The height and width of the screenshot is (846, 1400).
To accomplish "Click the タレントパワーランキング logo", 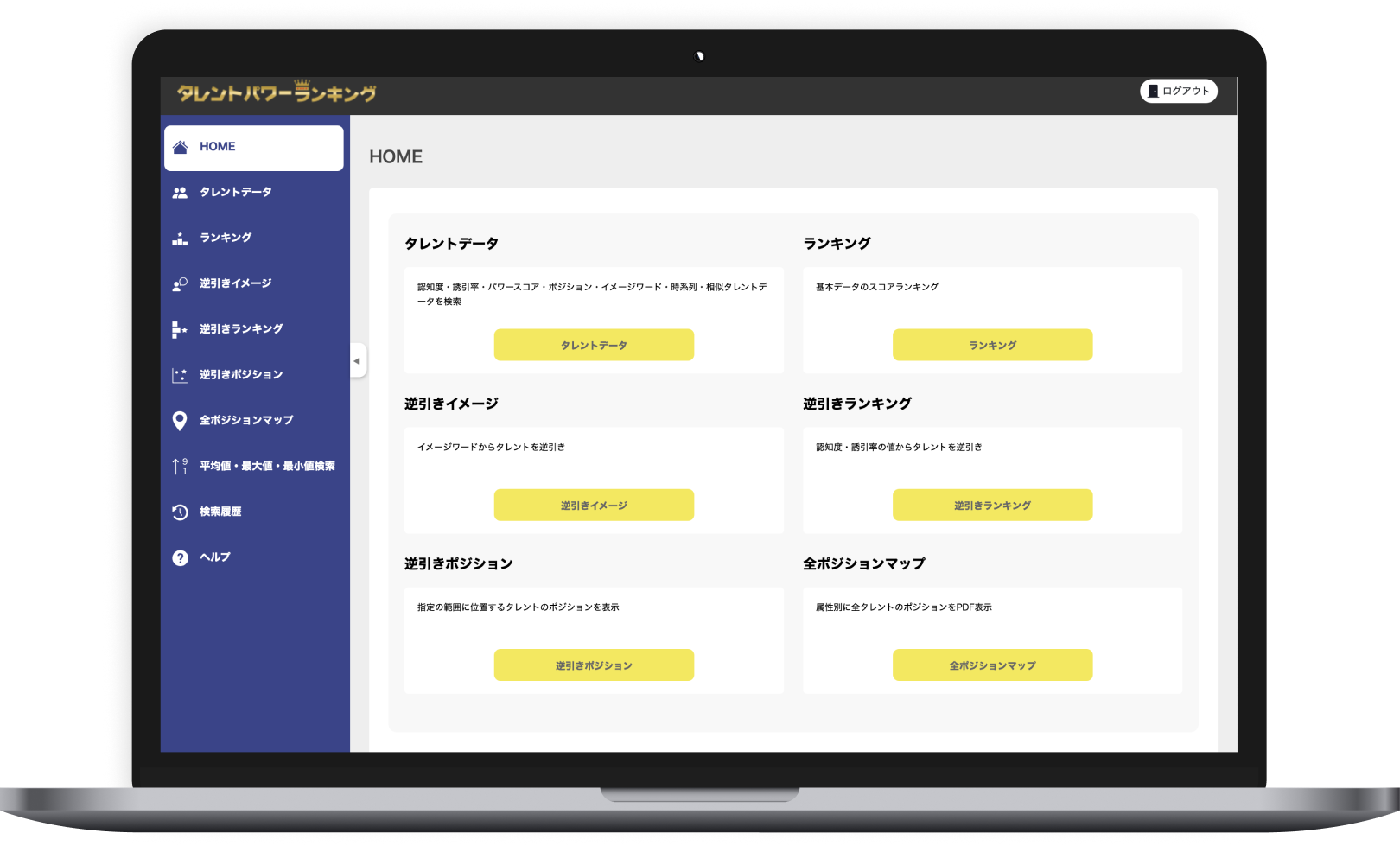I will [277, 92].
